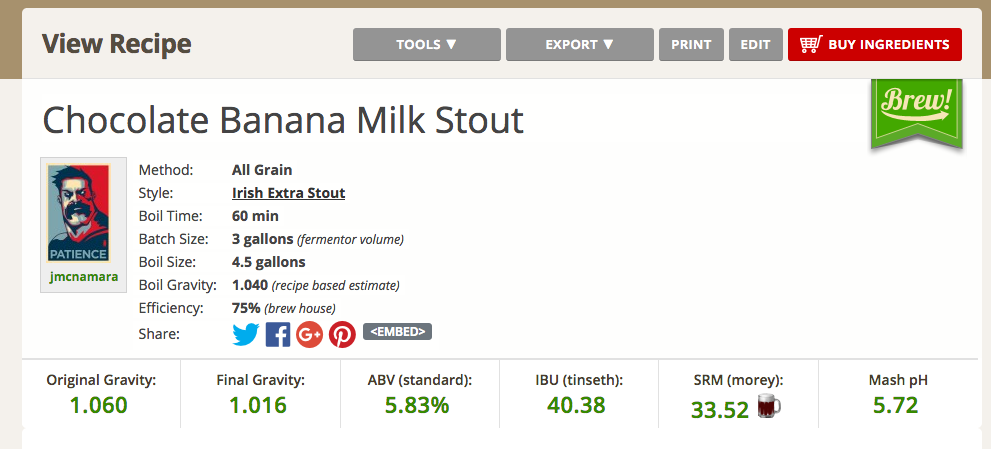The image size is (991, 449).
Task: Open the Irish Extra Stout style link
Action: pos(288,193)
